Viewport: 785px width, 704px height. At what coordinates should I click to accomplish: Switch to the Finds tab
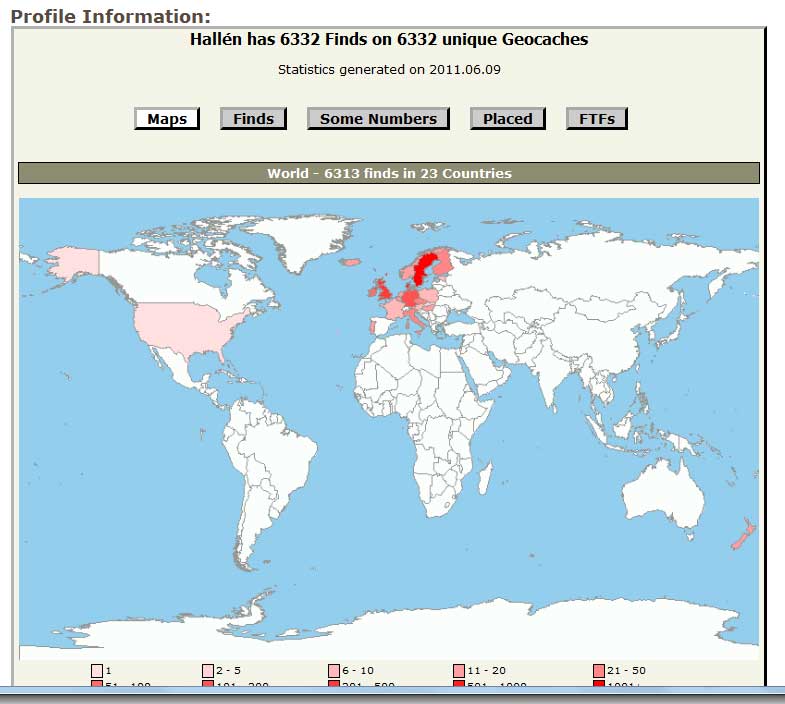tap(253, 119)
